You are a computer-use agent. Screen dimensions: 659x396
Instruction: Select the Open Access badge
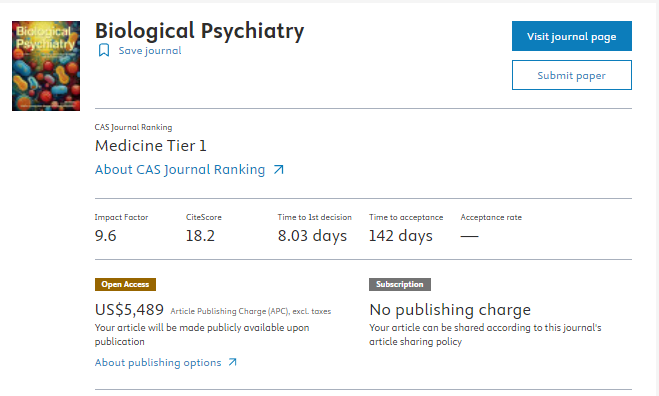(125, 285)
